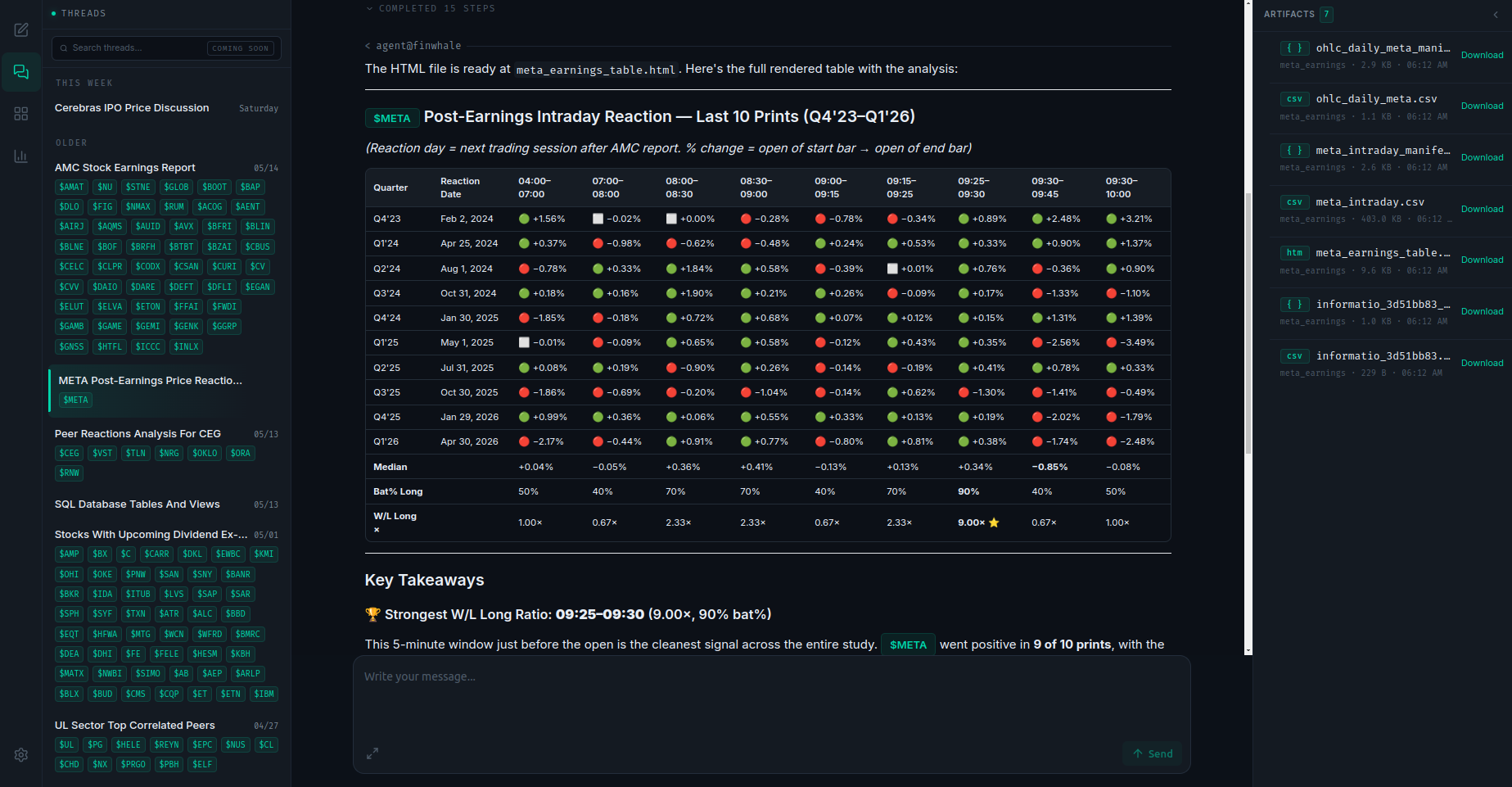The width and height of the screenshot is (1512, 787).
Task: Collapse the Artifacts panel chevron
Action: click(1496, 15)
